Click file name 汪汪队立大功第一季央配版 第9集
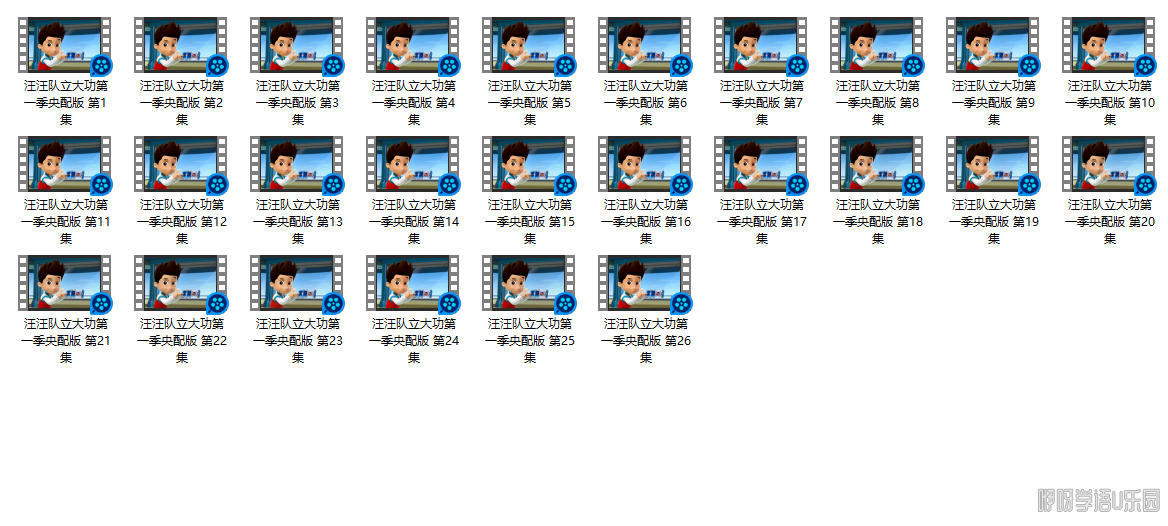Image resolution: width=1168 pixels, height=526 pixels. [994, 103]
